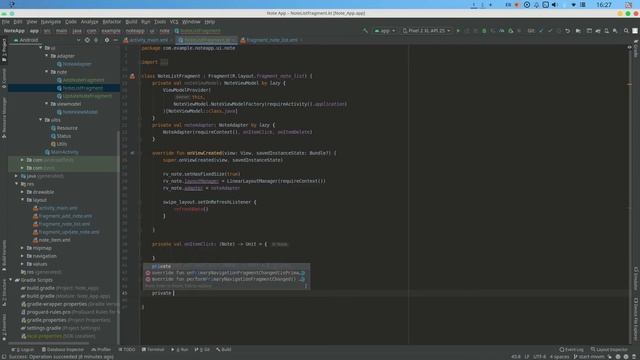
Task: Open Project panel settings gear icon
Action: (x=107, y=40)
